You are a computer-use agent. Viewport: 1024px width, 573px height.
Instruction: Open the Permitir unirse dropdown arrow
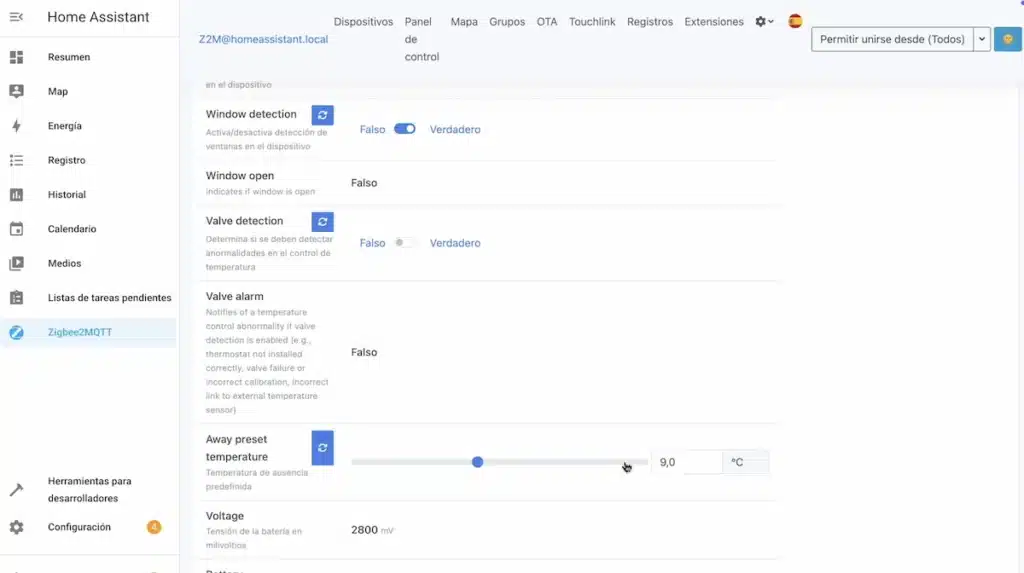(x=982, y=39)
